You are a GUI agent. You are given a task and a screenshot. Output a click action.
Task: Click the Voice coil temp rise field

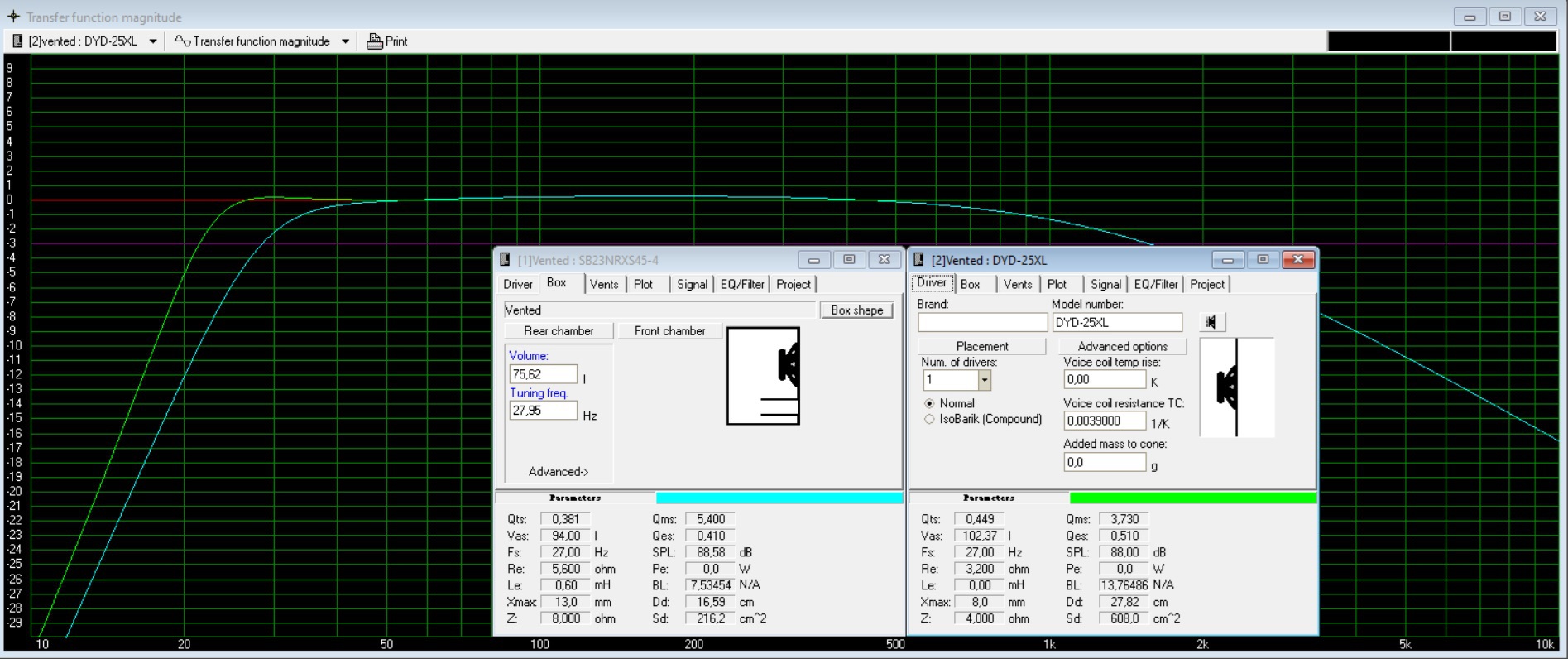click(1105, 380)
